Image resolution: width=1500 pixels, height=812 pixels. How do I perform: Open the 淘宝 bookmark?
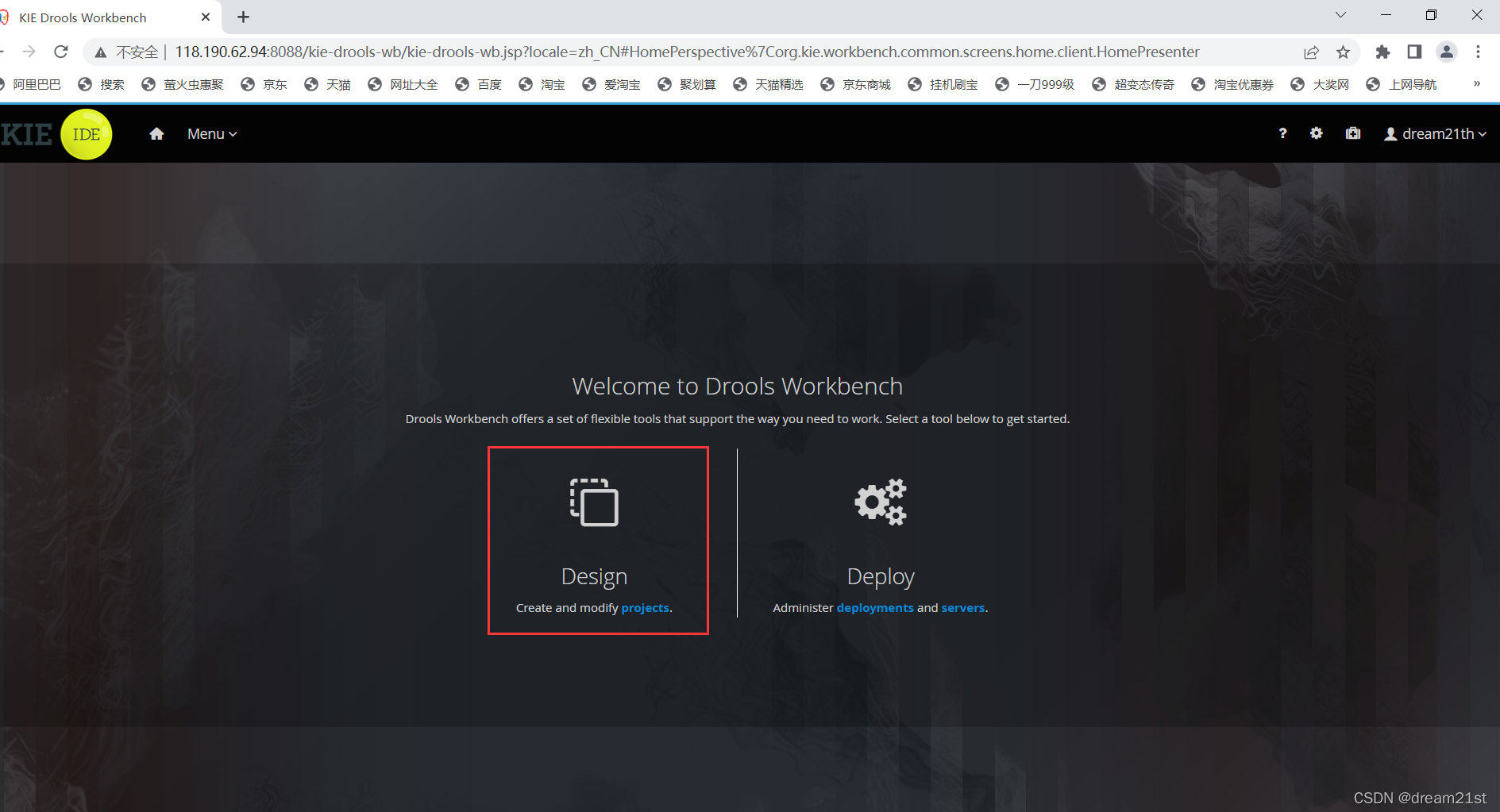click(542, 84)
